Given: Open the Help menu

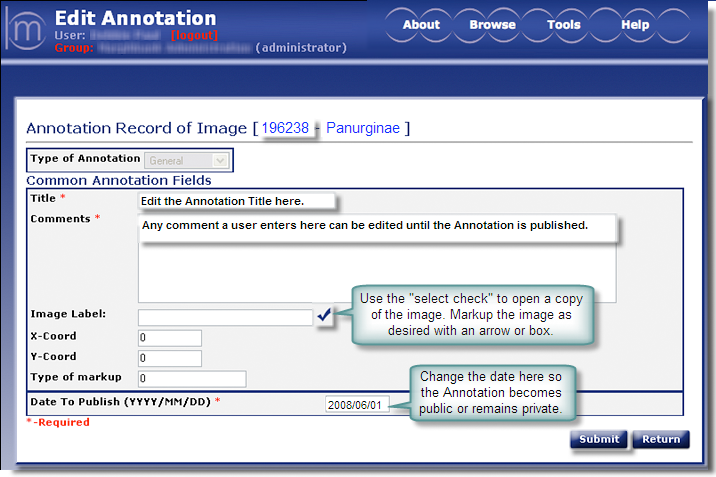Looking at the screenshot, I should point(635,25).
